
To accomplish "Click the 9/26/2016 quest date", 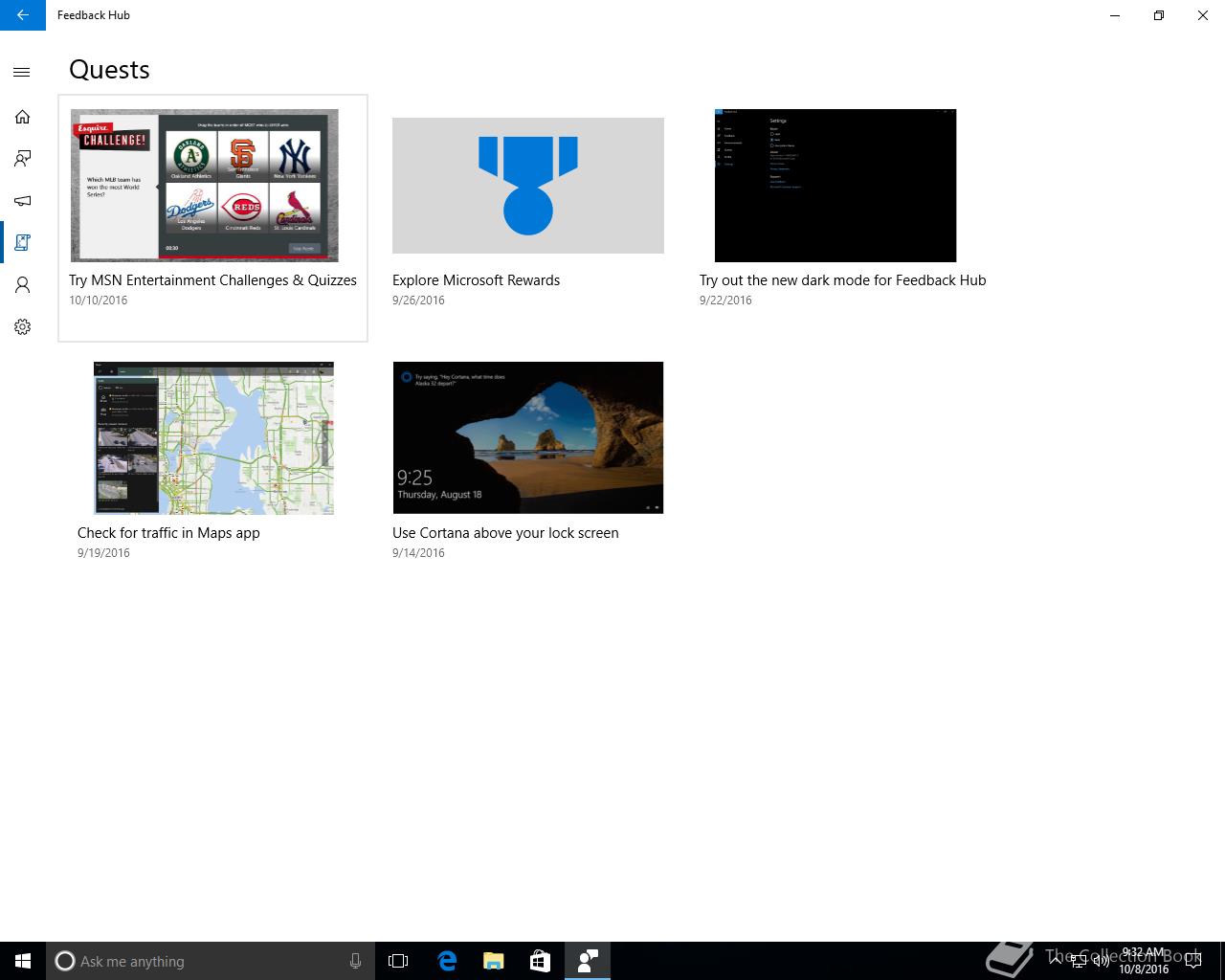I will (x=418, y=301).
